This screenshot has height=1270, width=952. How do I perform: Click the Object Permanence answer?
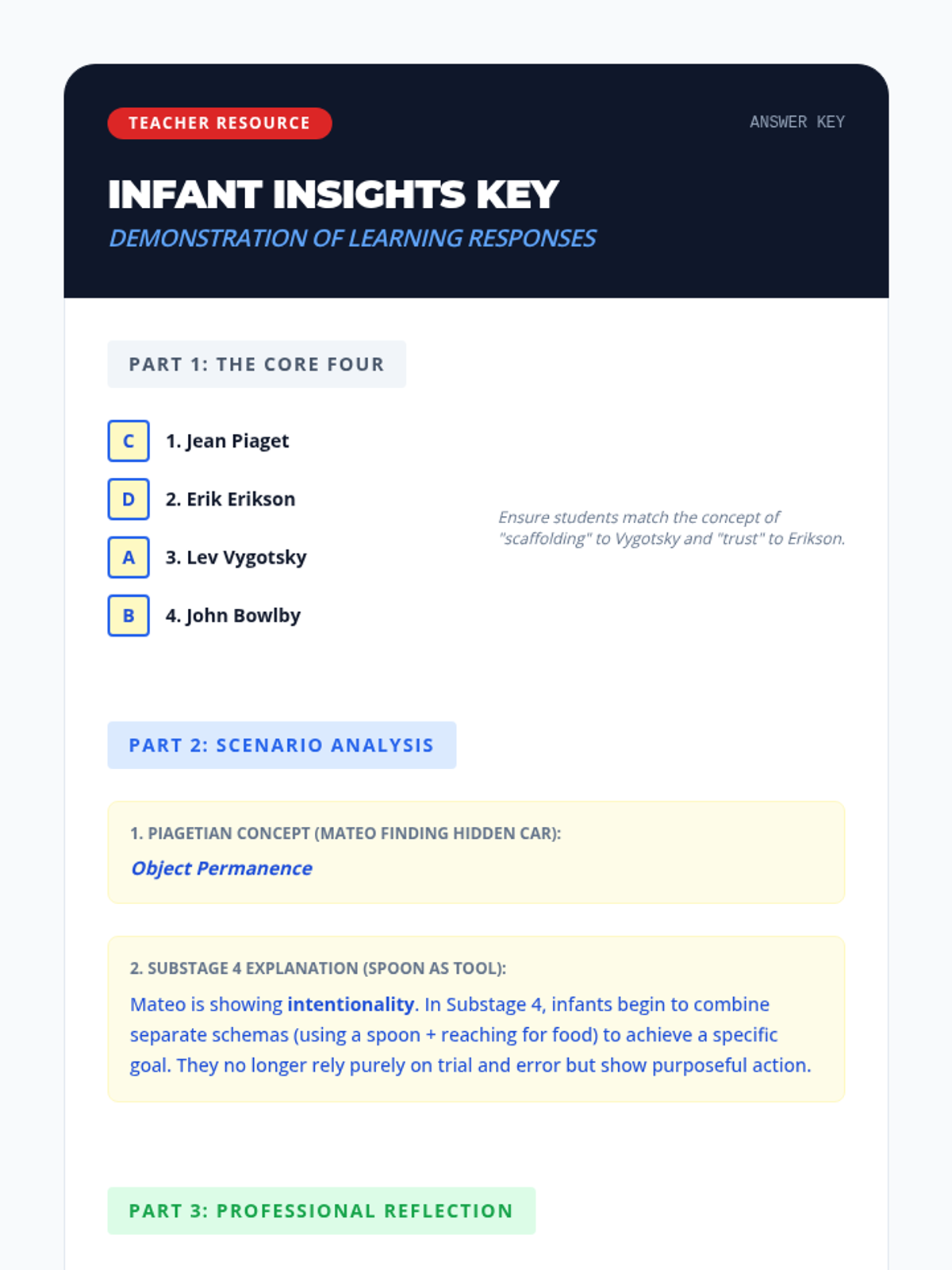(x=221, y=868)
